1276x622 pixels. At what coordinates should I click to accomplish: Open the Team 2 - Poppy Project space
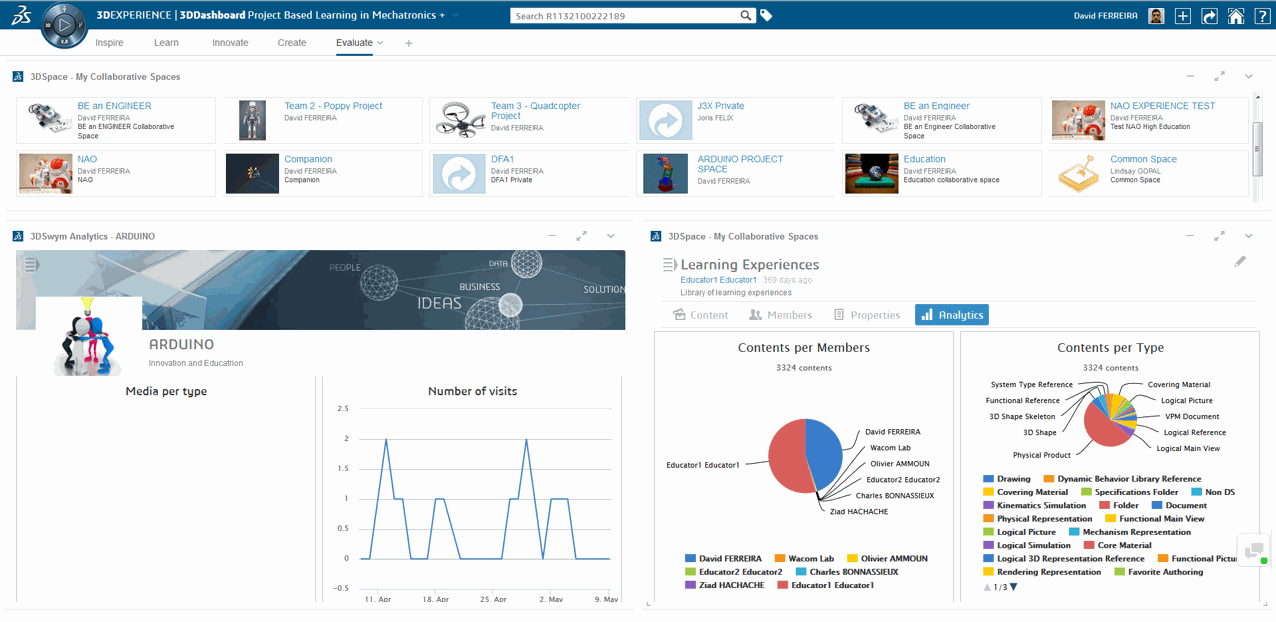[333, 106]
